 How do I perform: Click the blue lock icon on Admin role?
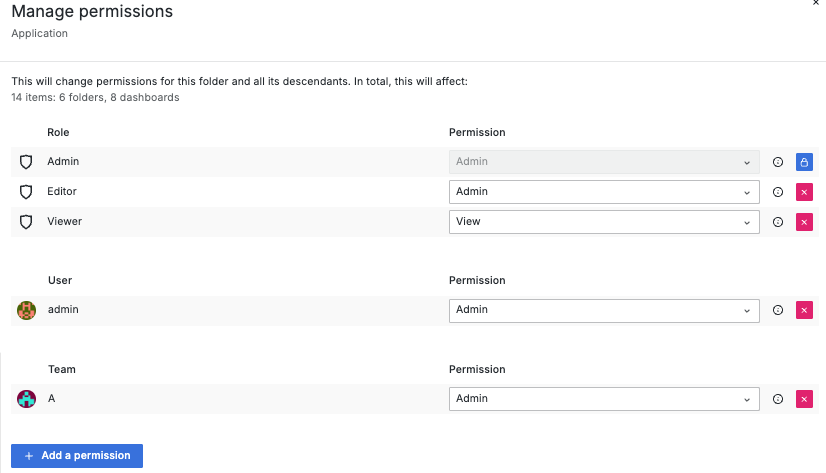coord(804,162)
